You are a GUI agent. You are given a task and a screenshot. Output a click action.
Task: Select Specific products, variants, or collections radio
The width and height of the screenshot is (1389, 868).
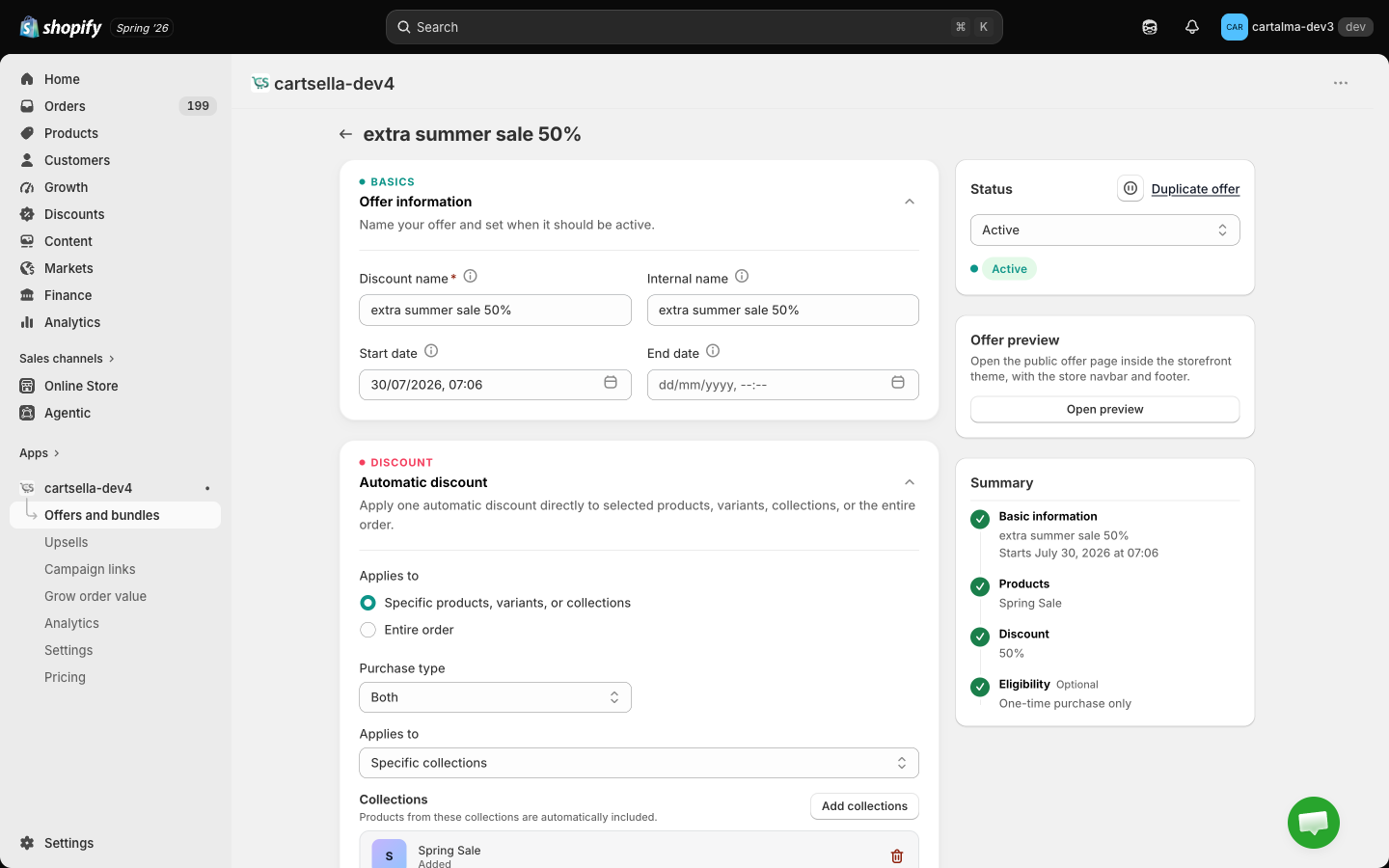click(x=368, y=603)
